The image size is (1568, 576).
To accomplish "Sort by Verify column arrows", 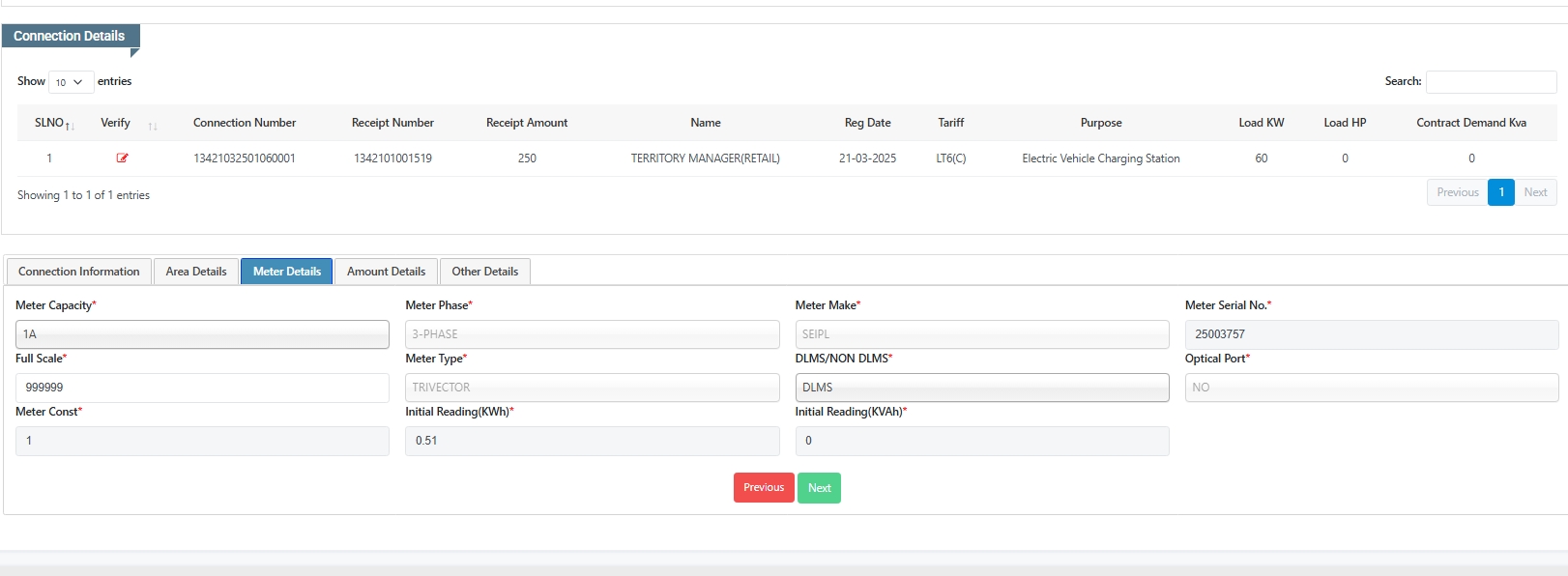I will point(153,126).
